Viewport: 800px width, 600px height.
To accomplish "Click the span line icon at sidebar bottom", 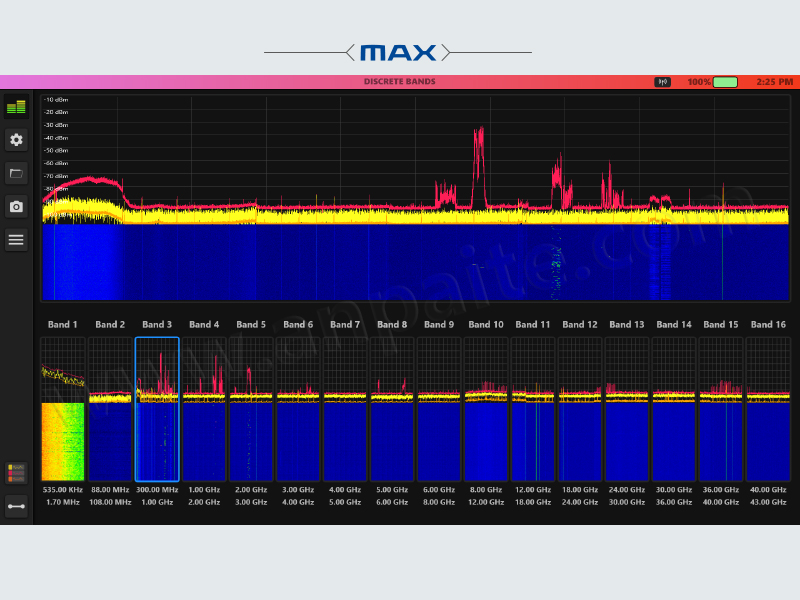I will [x=16, y=506].
